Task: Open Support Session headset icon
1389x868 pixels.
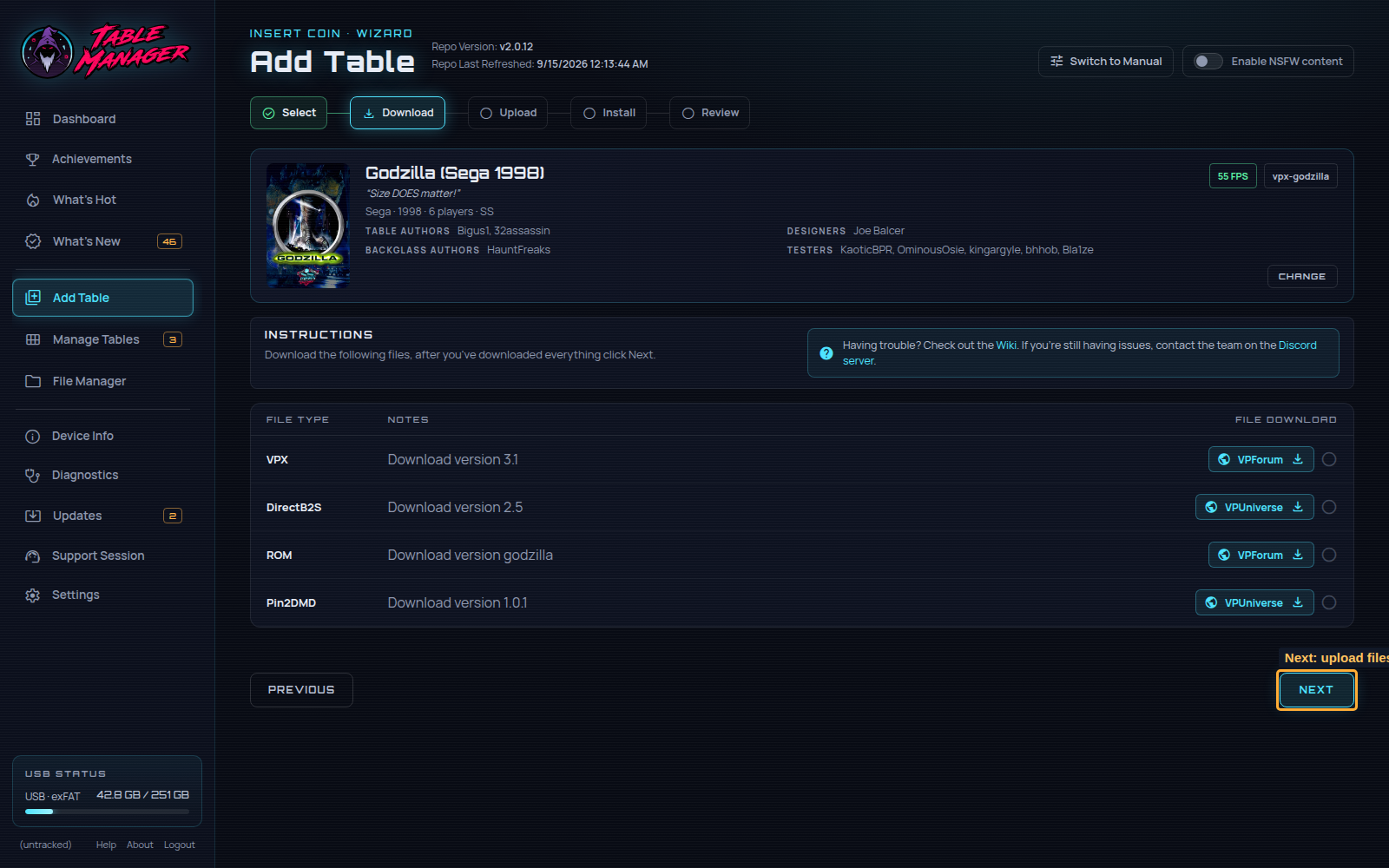Action: (33, 556)
